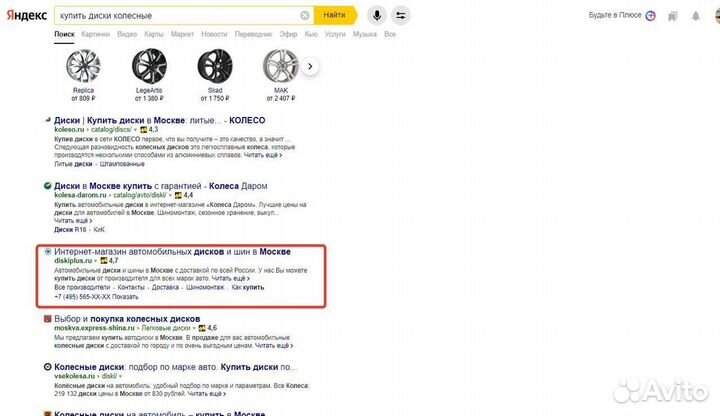Click the 4,6 rating badge for express-shina
Screen dimensions: 720x416
coord(208,328)
